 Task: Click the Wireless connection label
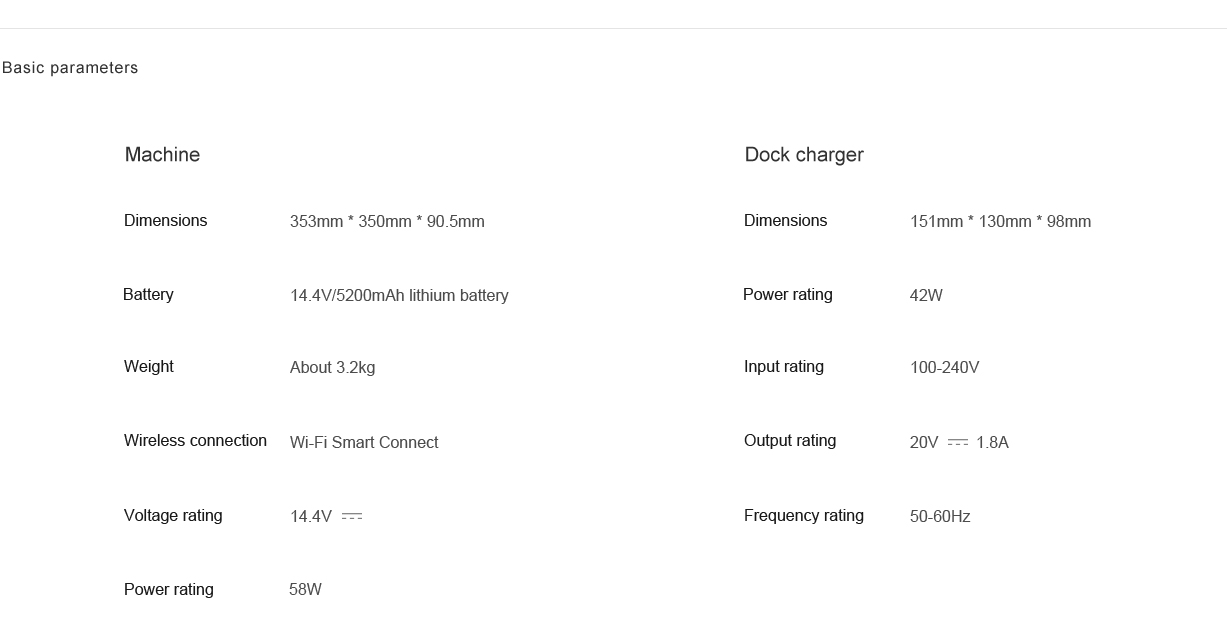[x=195, y=441]
